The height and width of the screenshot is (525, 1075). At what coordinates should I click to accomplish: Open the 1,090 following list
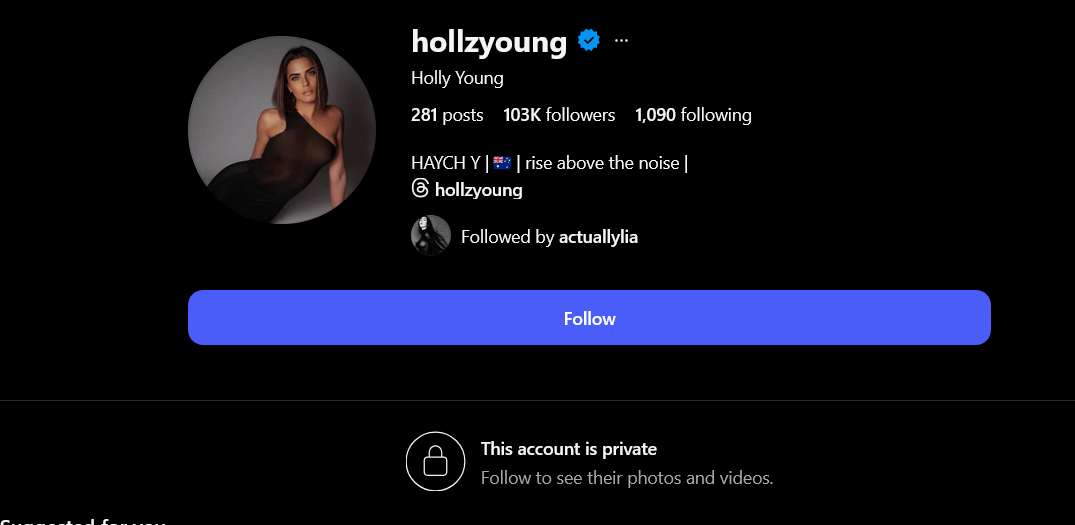pos(693,114)
